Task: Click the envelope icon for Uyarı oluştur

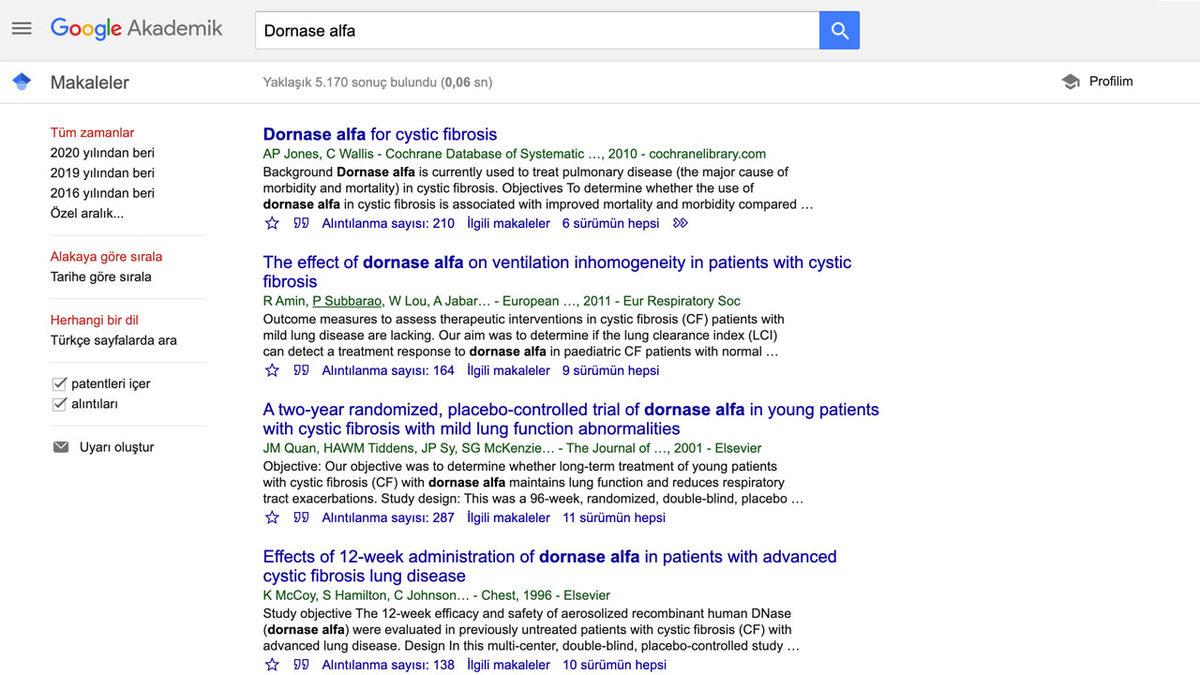Action: coord(61,447)
